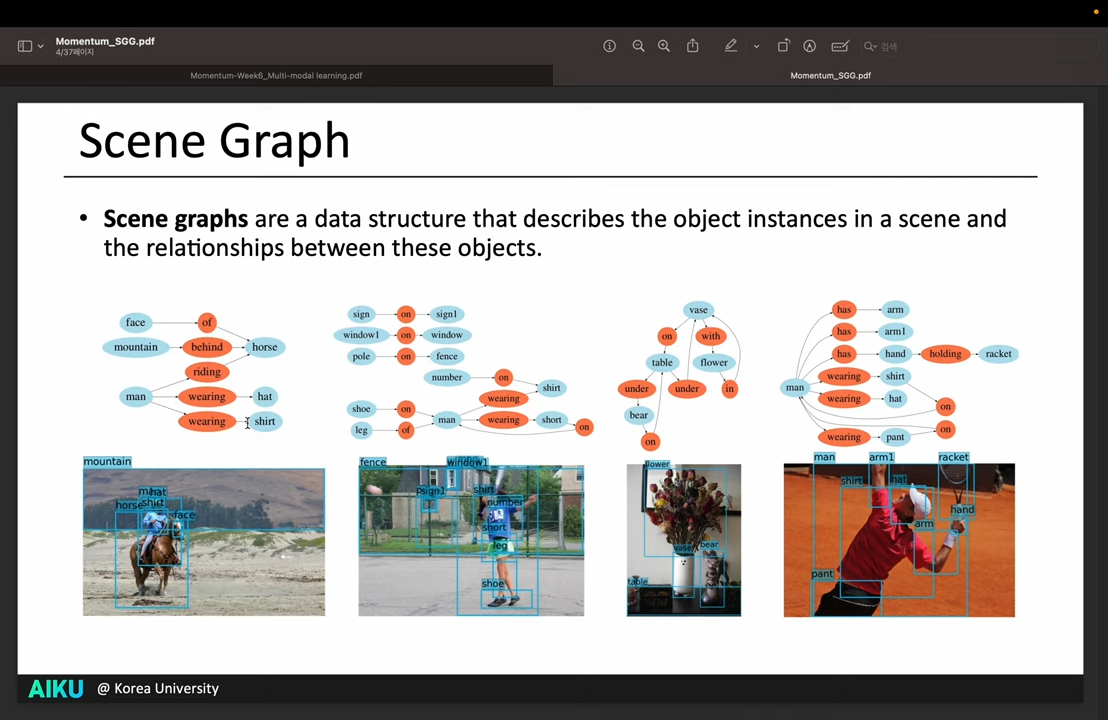Select the Markup pencil tool
This screenshot has width=1108, height=720.
(x=731, y=46)
